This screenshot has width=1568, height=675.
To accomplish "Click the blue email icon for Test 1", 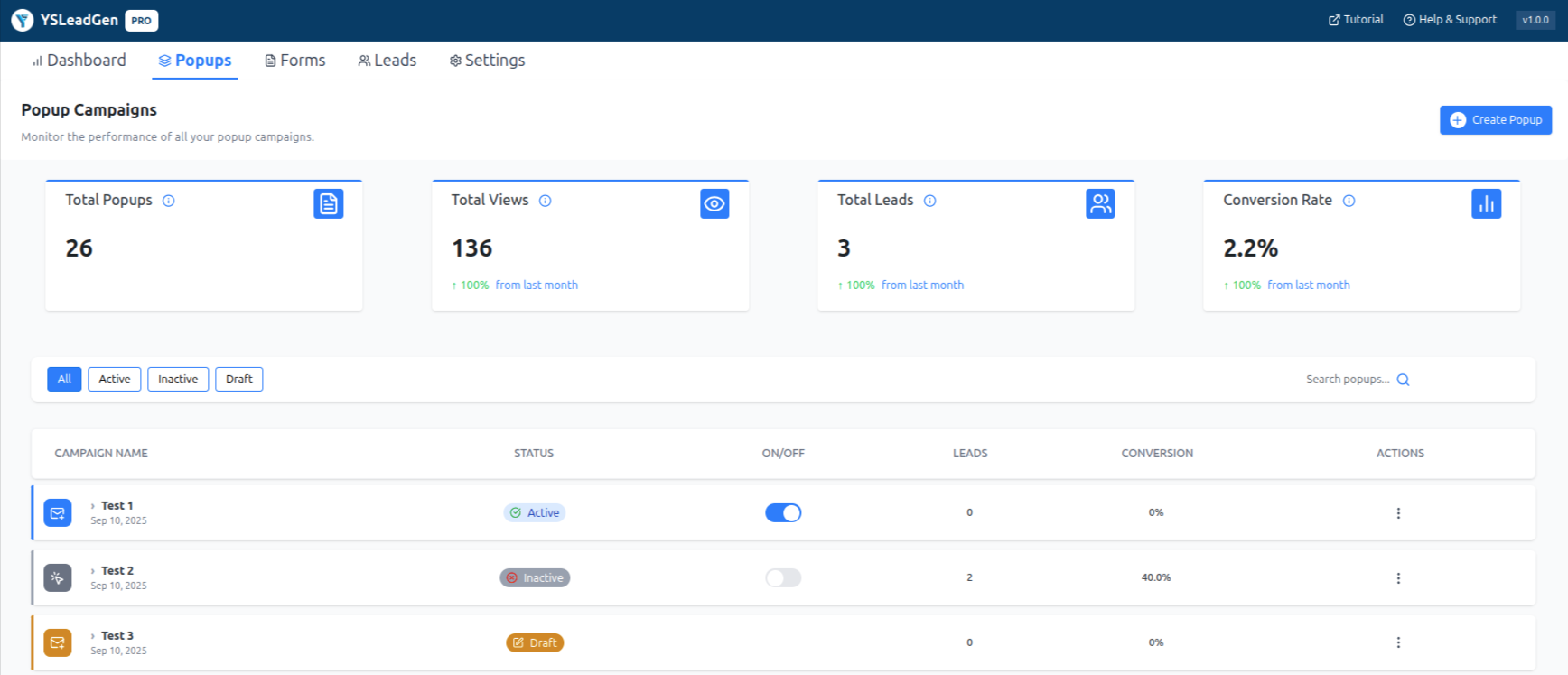I will 58,513.
